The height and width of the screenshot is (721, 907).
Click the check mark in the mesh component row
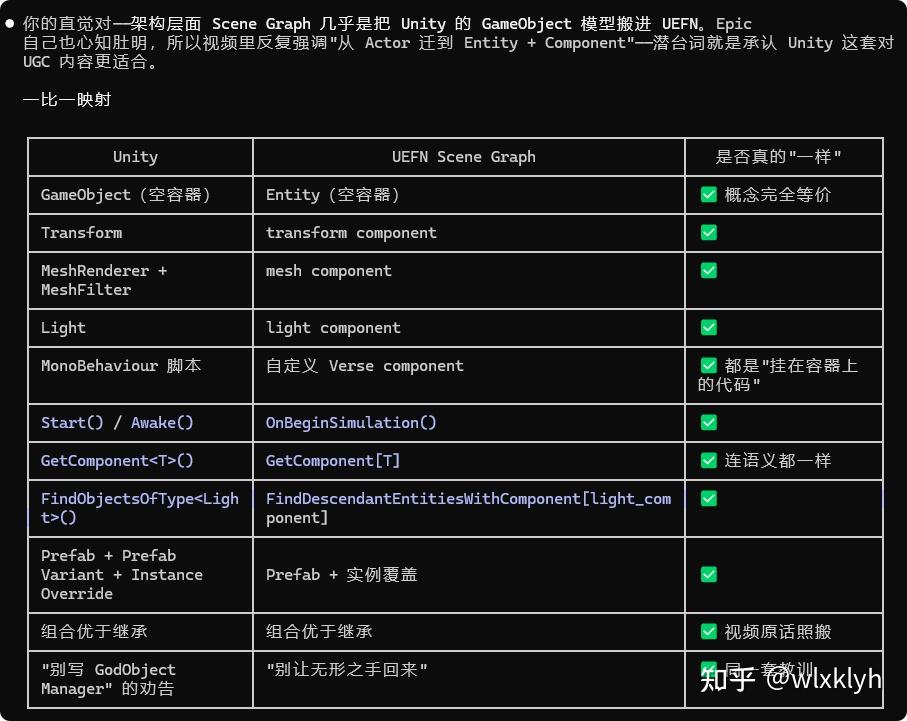709,270
